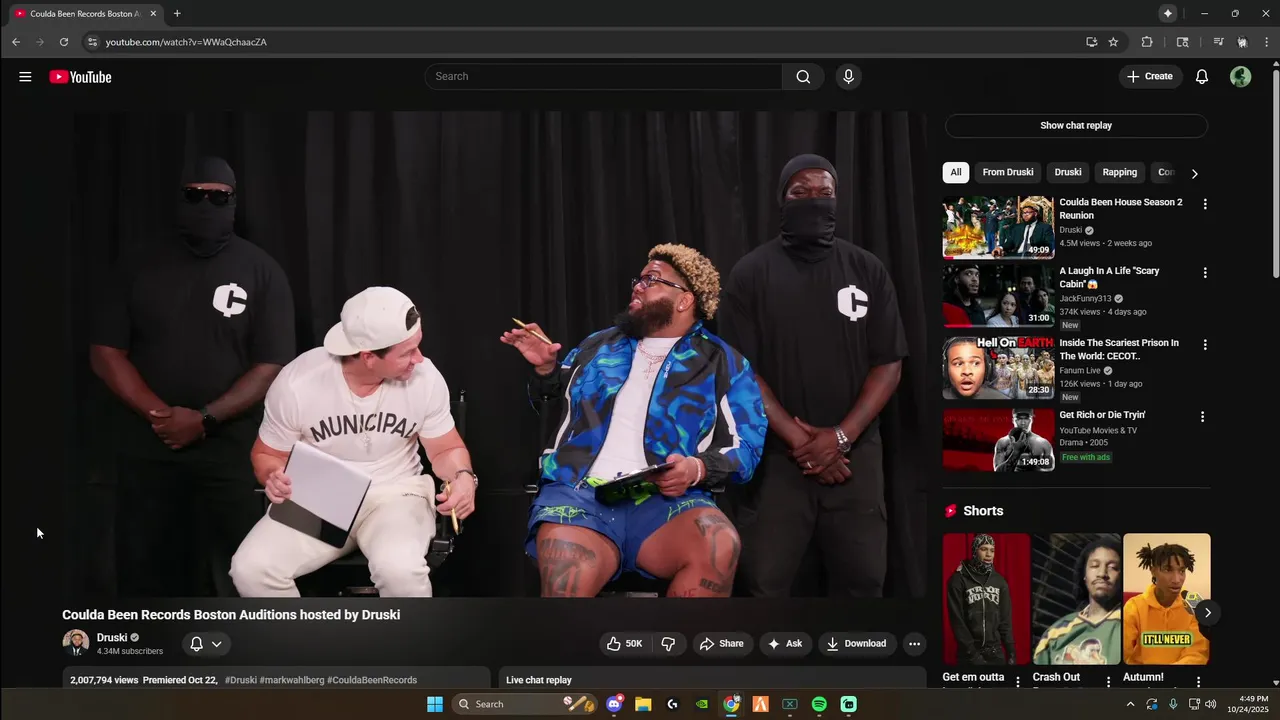The width and height of the screenshot is (1280, 720).
Task: Open options for Inside The Scariest Prison video
Action: [1205, 345]
